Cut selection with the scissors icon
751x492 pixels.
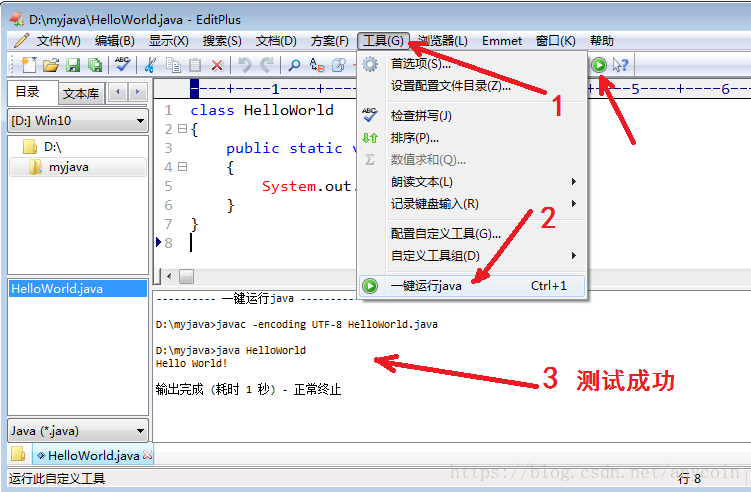point(150,65)
